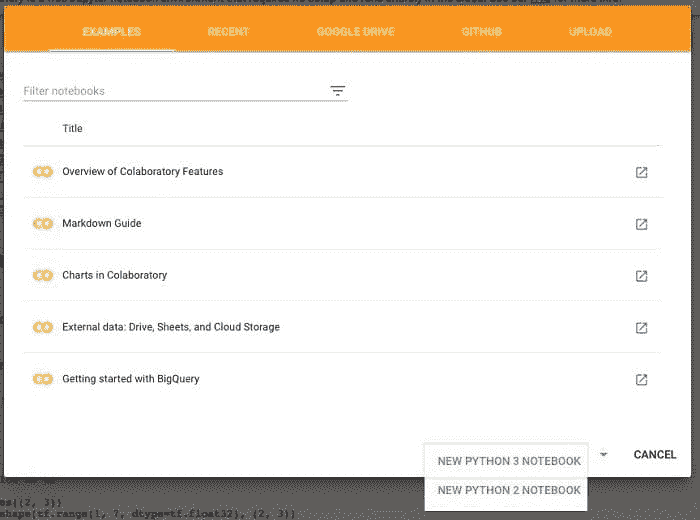Go to the Upload tab
700x520 pixels.
click(590, 32)
